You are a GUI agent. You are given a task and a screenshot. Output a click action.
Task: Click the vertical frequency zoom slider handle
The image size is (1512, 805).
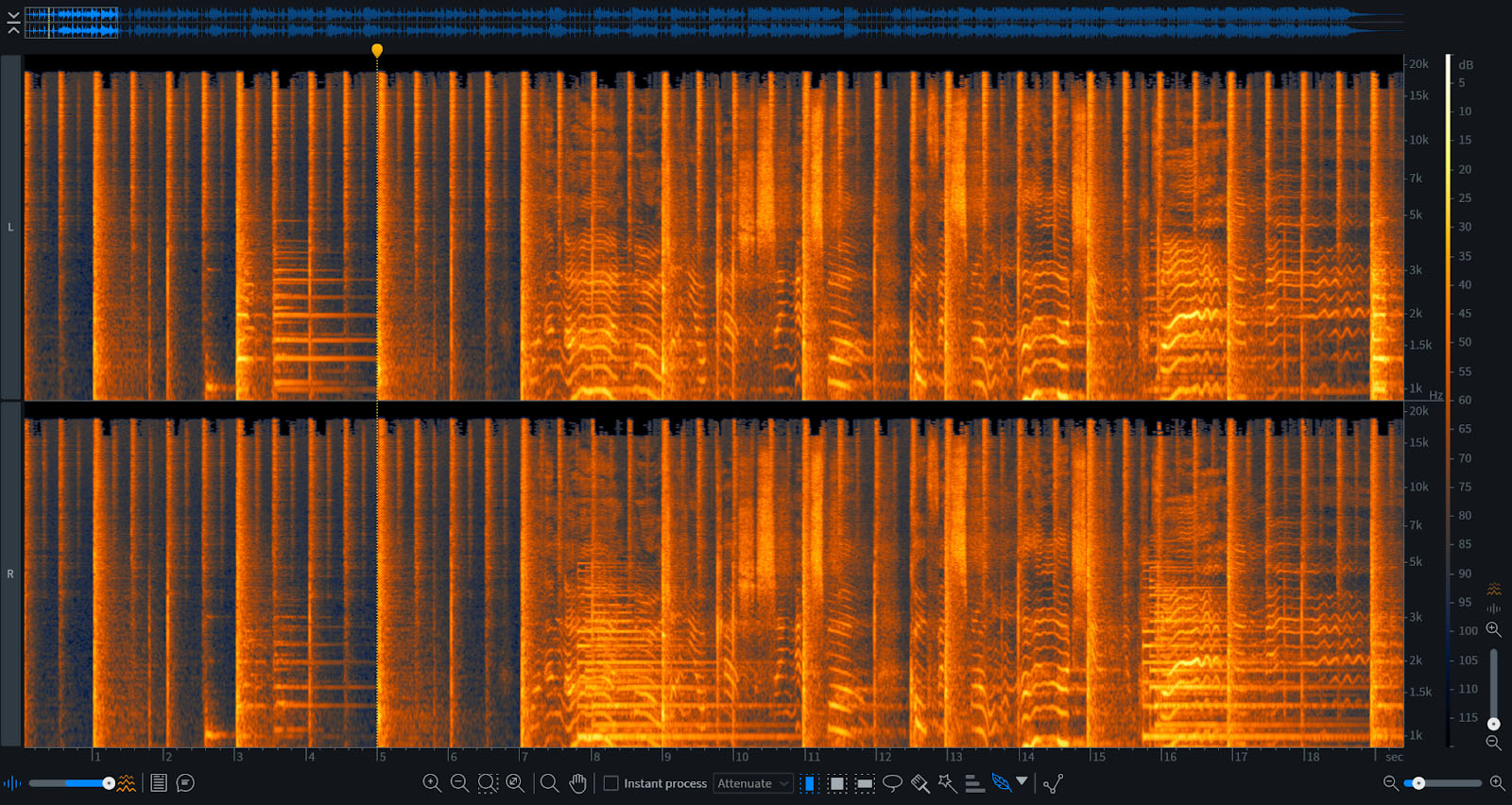pyautogui.click(x=1493, y=724)
